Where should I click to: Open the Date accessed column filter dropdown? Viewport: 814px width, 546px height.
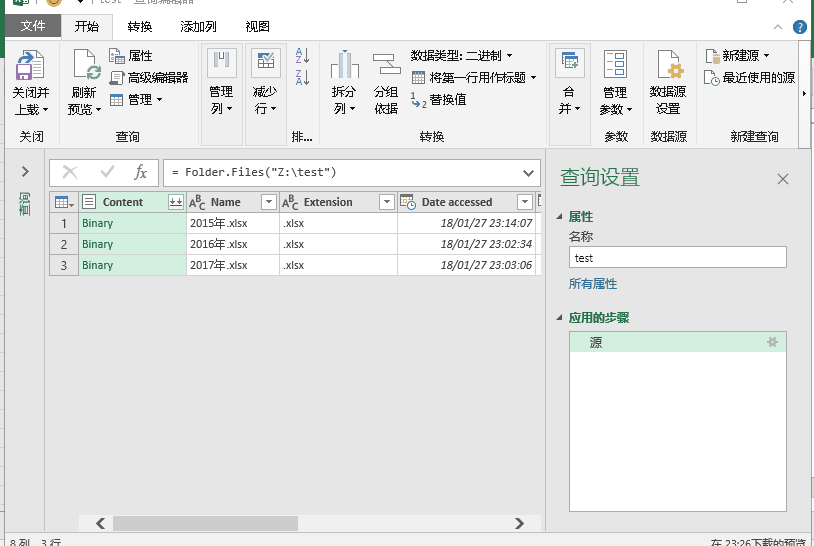[x=525, y=202]
